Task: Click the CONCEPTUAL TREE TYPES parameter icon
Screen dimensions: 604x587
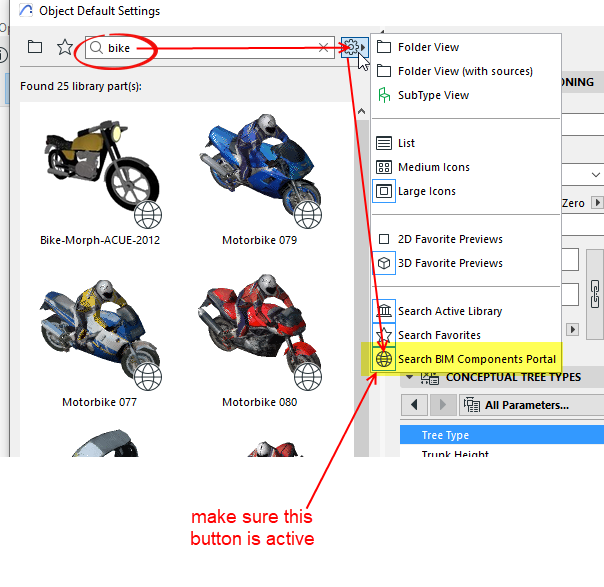Action: pyautogui.click(x=430, y=378)
